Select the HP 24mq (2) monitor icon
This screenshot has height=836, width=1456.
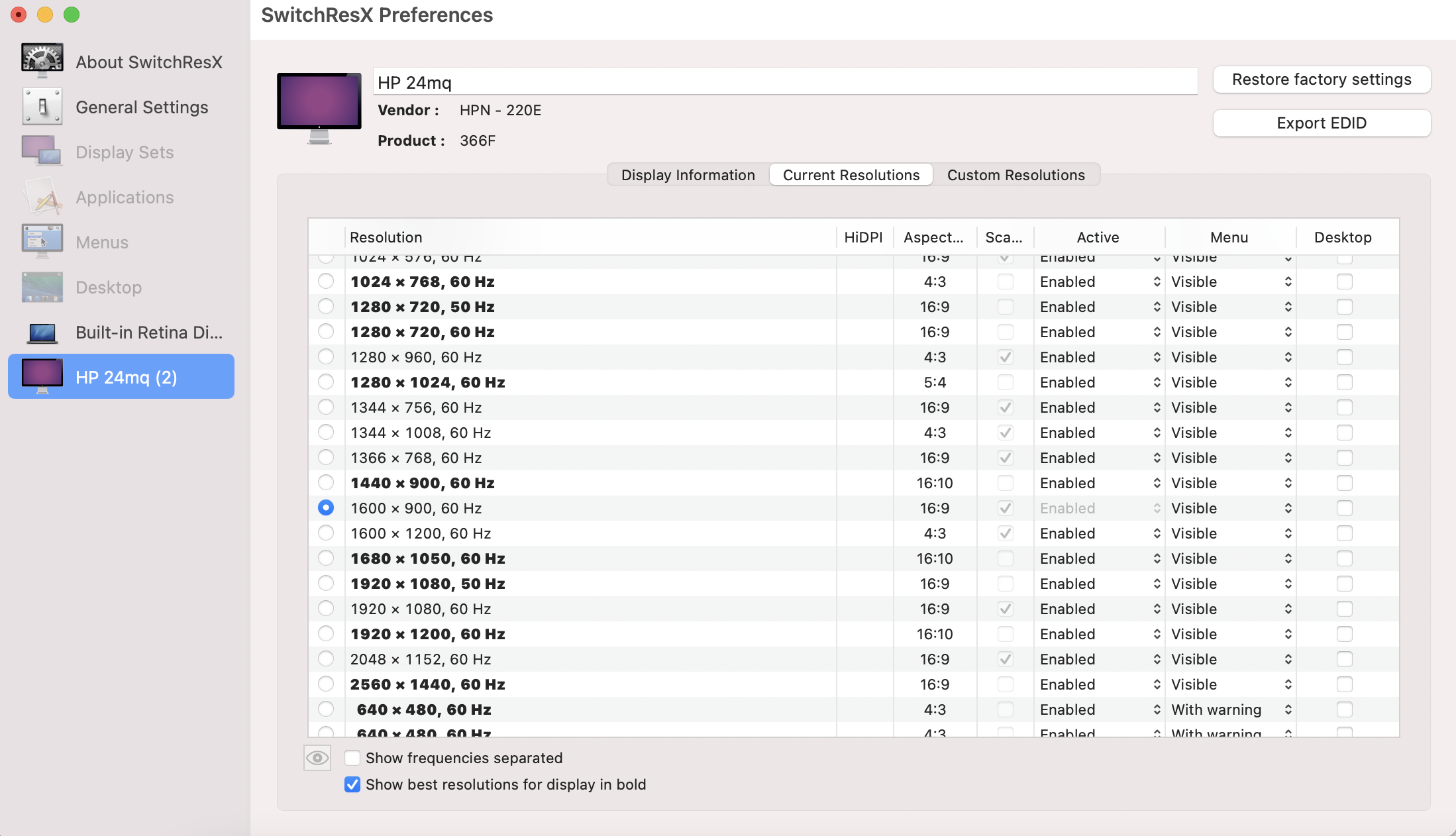tap(42, 376)
